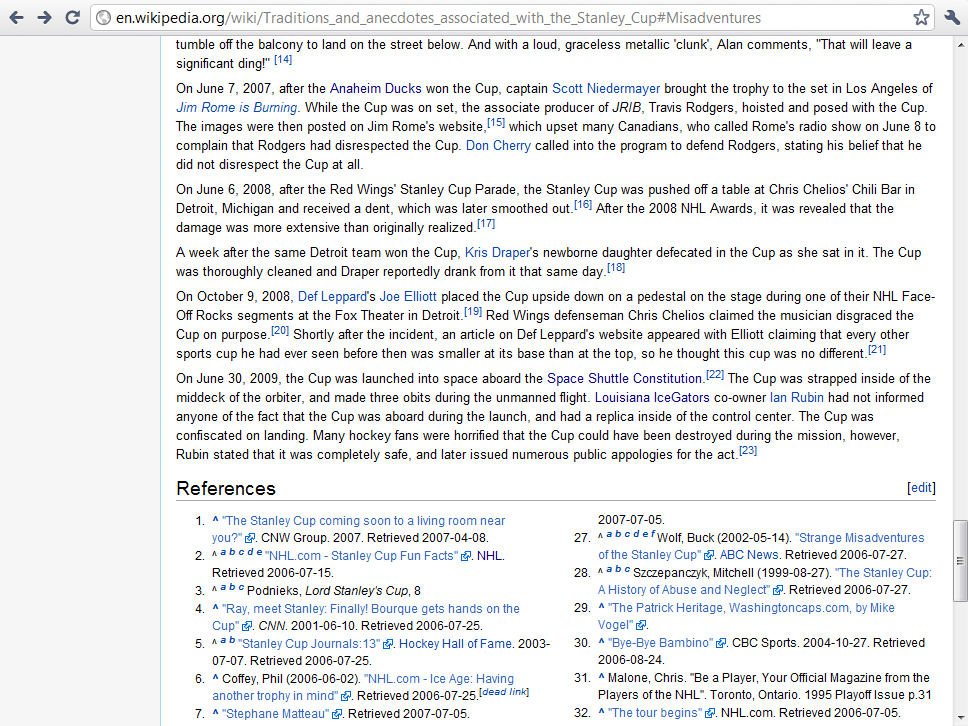The width and height of the screenshot is (968, 726).
Task: Follow the Don Cherry link
Action: pos(498,146)
